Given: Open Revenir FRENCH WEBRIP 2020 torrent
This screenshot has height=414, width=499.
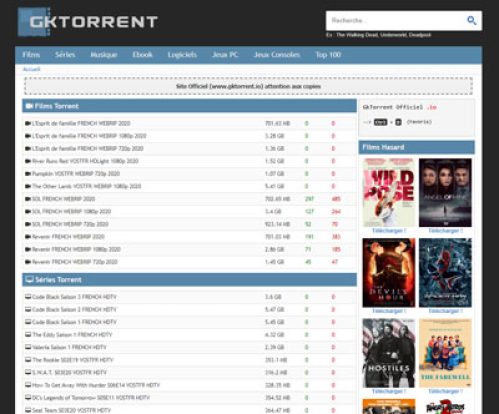Looking at the screenshot, I should click(x=68, y=237).
